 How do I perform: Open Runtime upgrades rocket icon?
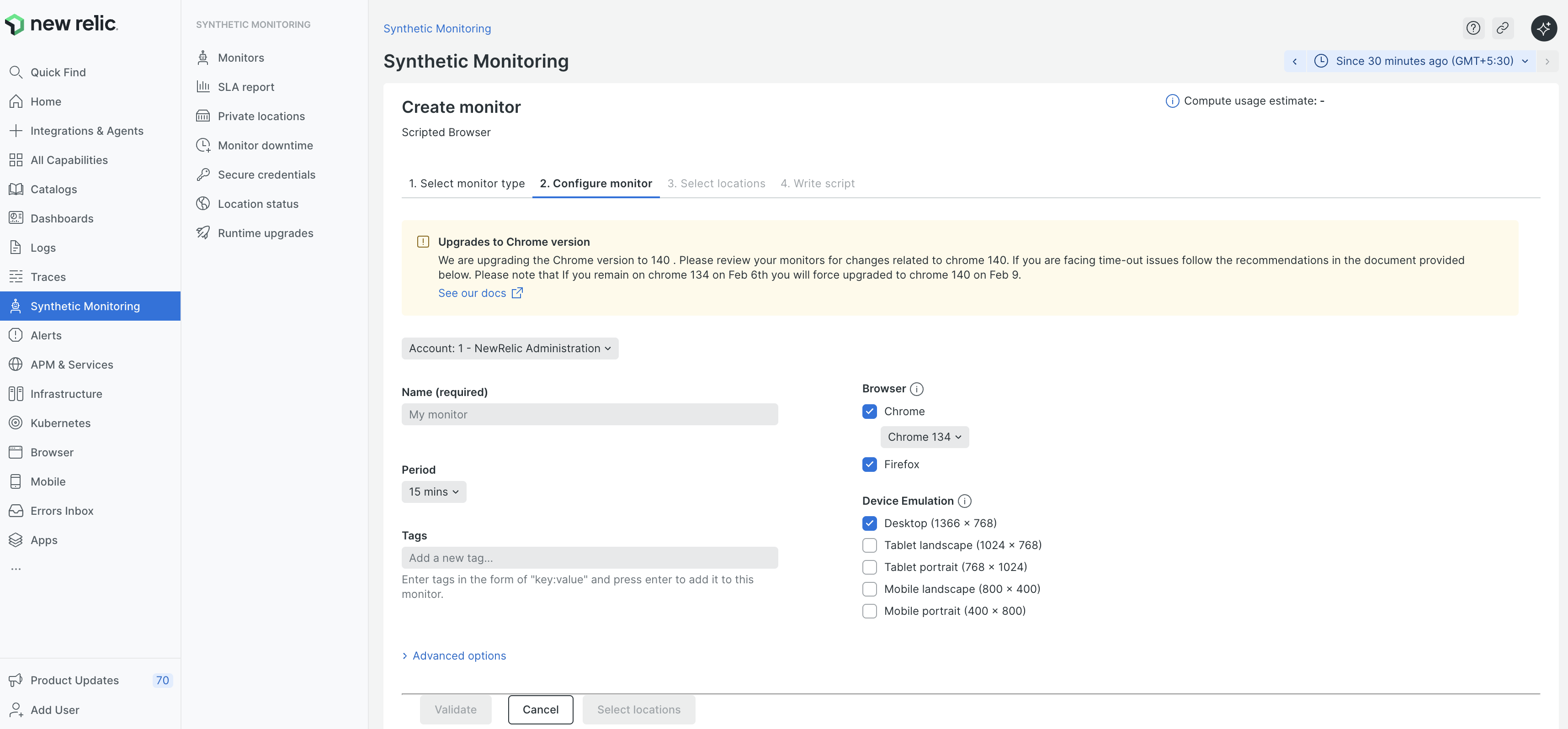203,233
